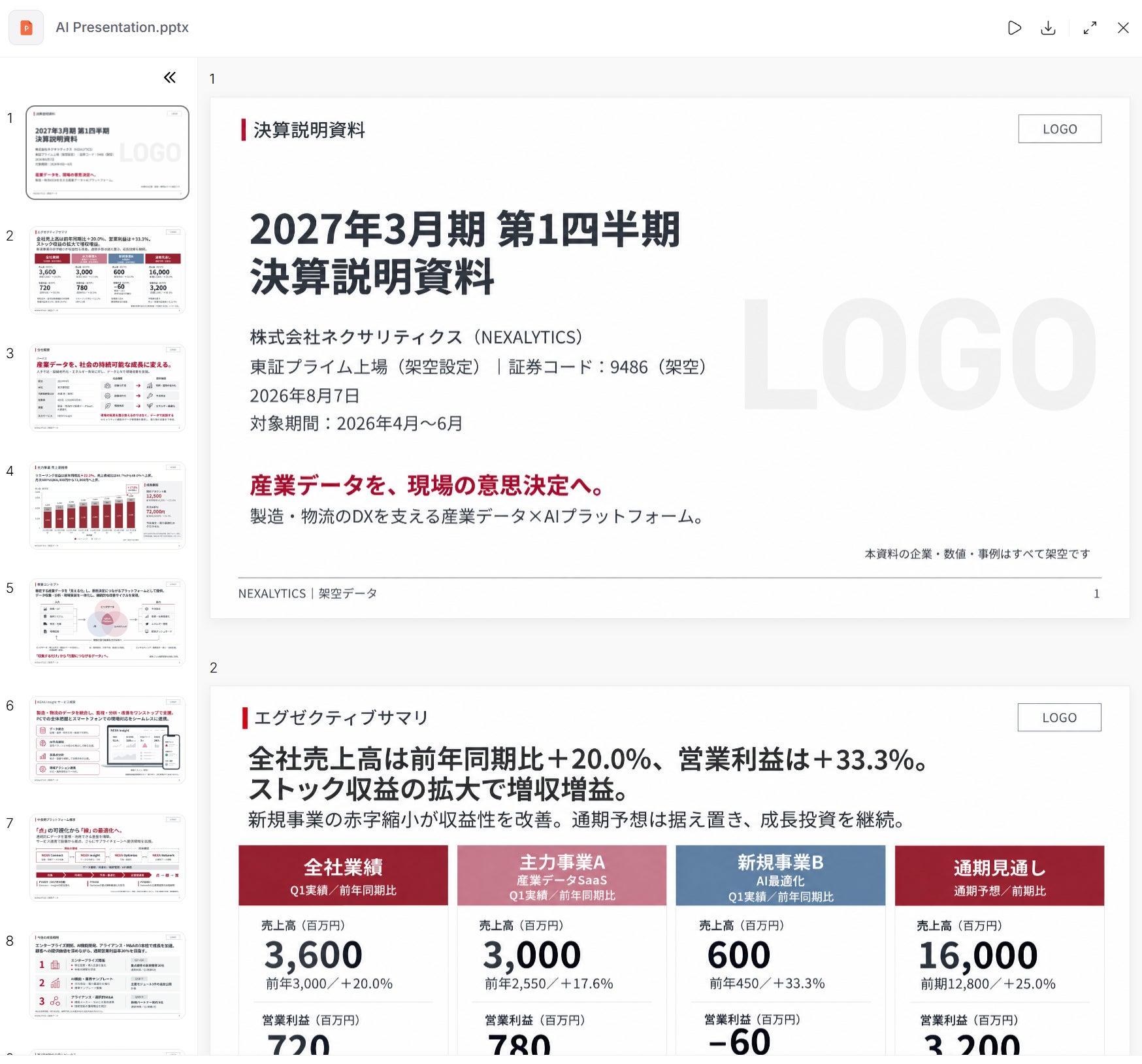Image resolution: width=1142 pixels, height=1064 pixels.
Task: Select slide 2 executive summary thumbnail
Action: [x=107, y=270]
